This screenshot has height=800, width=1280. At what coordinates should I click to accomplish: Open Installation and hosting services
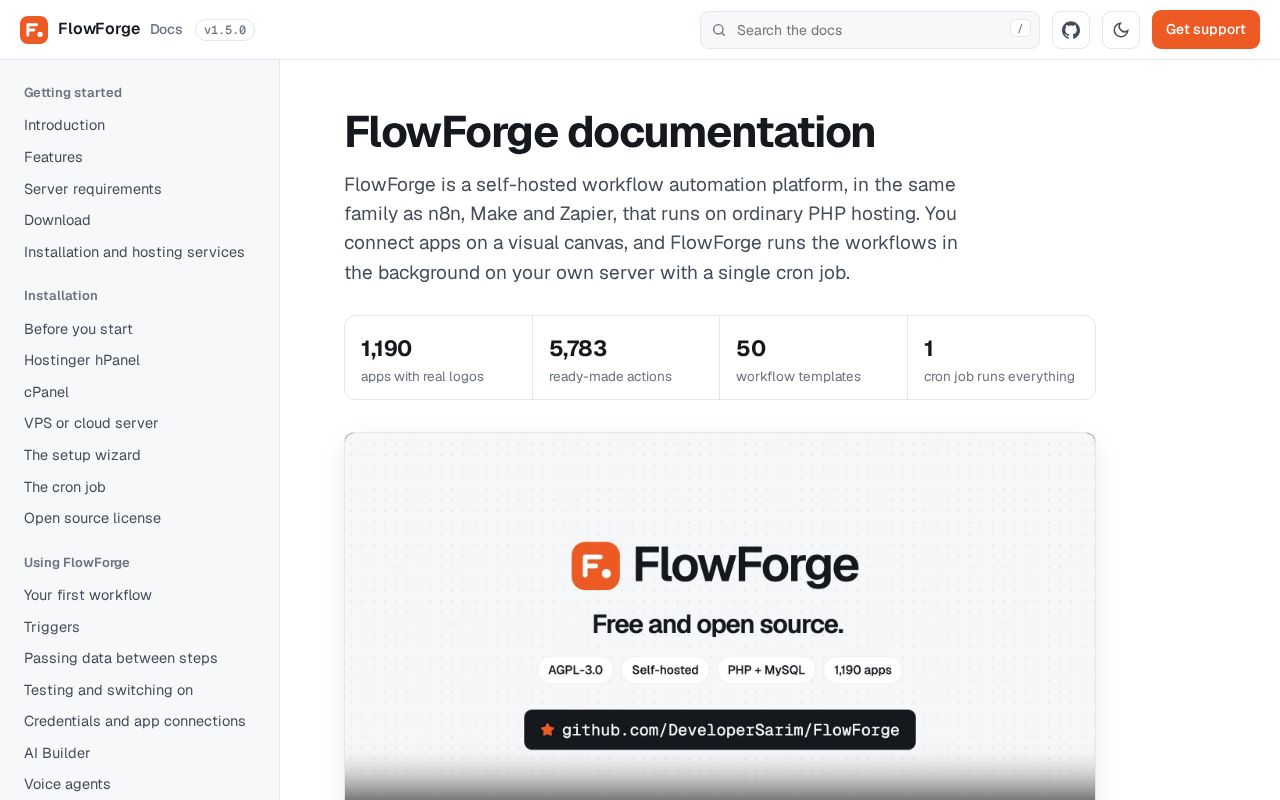[134, 252]
